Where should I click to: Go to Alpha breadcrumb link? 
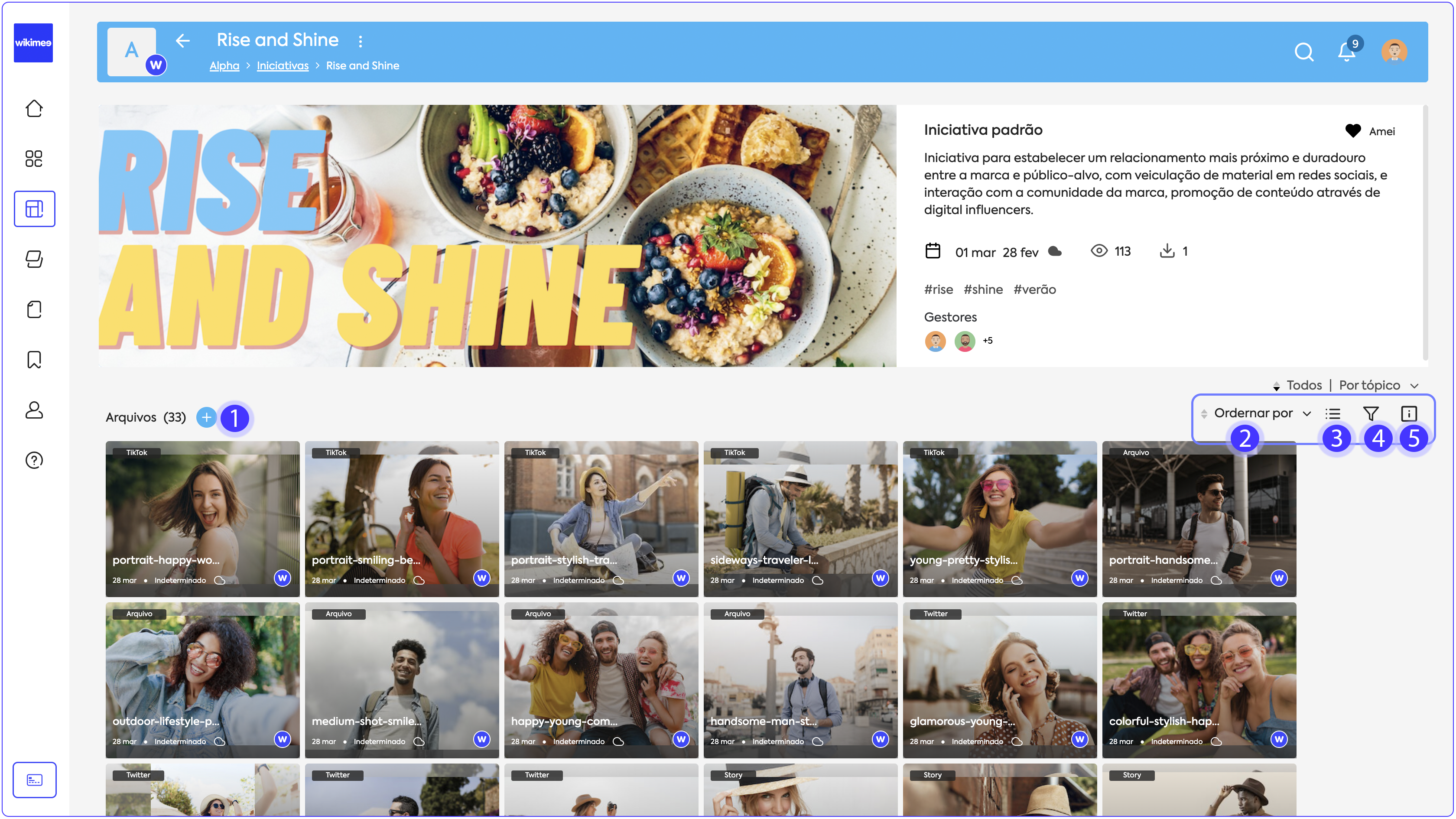pos(224,65)
